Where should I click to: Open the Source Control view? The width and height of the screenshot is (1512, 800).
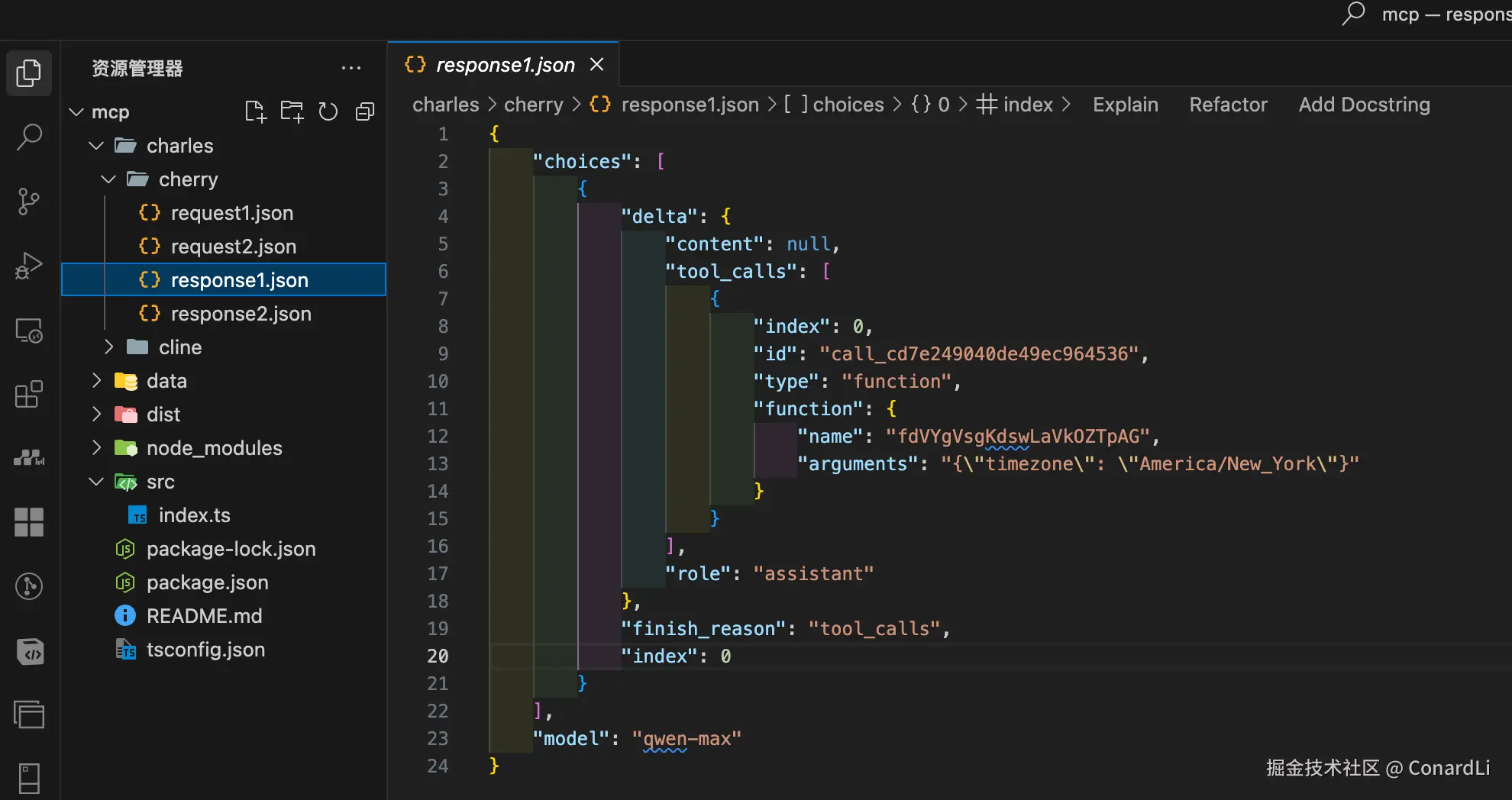tap(29, 202)
